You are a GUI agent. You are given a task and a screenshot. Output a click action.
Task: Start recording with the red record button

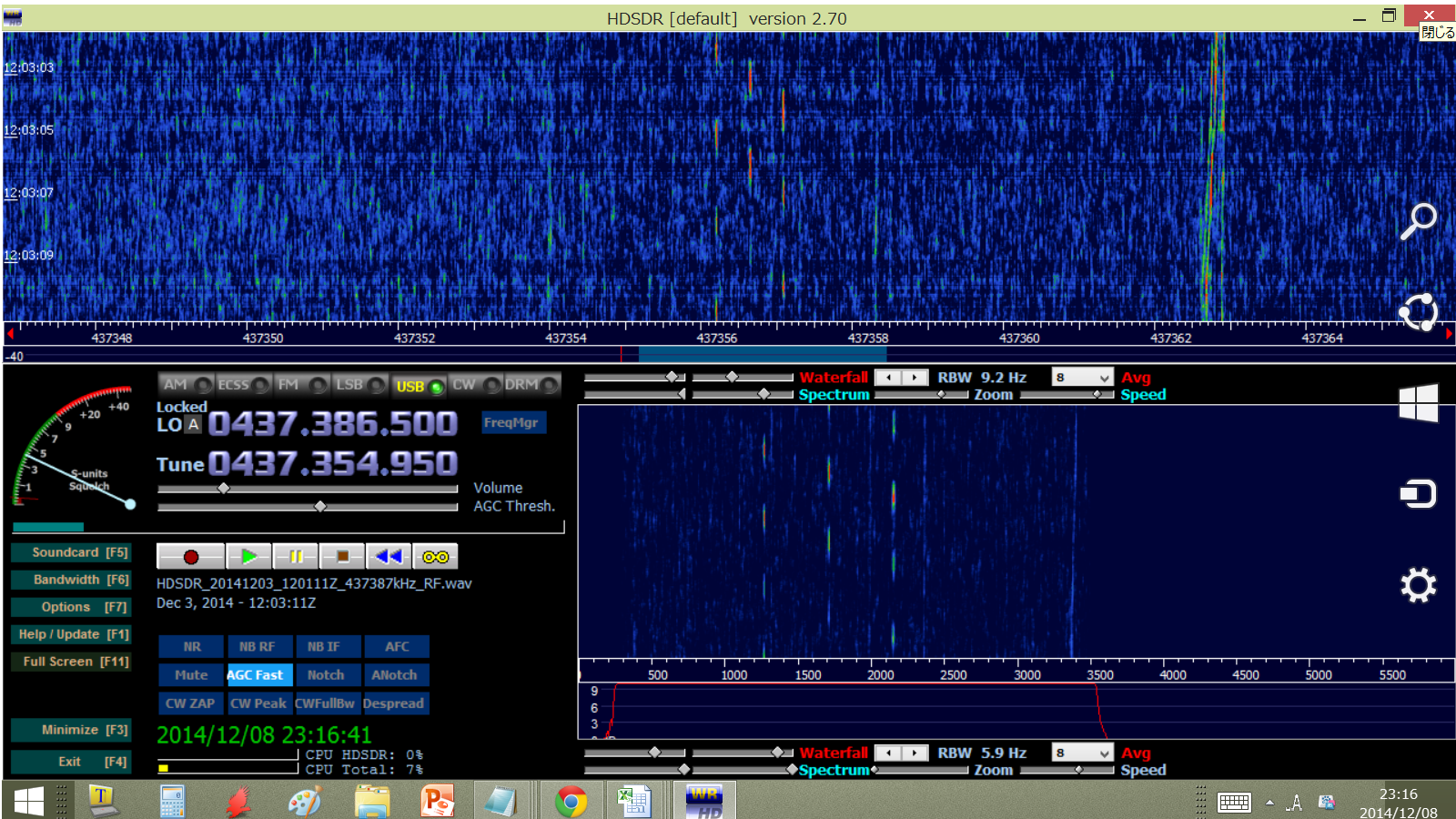[190, 556]
